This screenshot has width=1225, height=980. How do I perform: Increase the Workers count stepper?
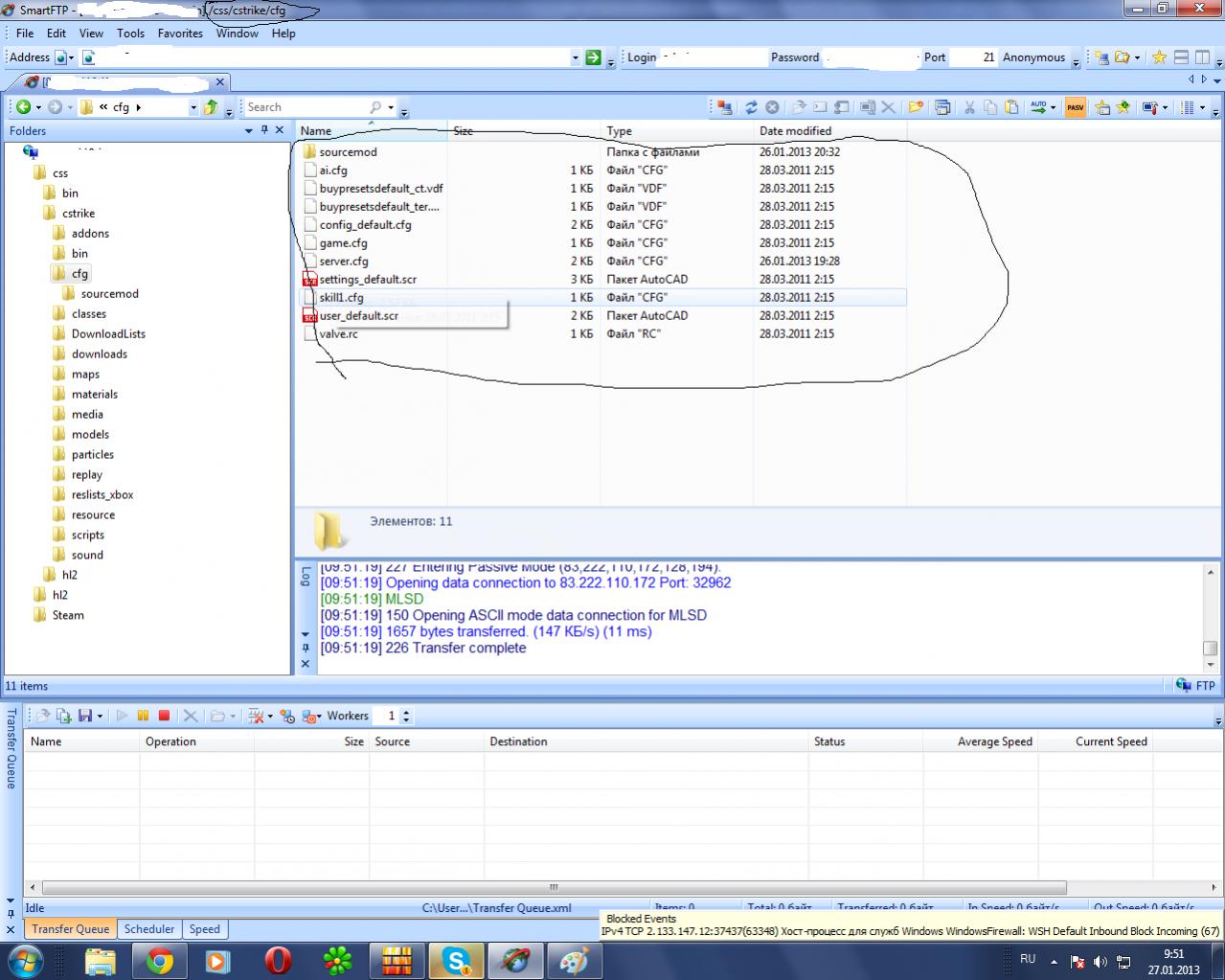coord(407,712)
